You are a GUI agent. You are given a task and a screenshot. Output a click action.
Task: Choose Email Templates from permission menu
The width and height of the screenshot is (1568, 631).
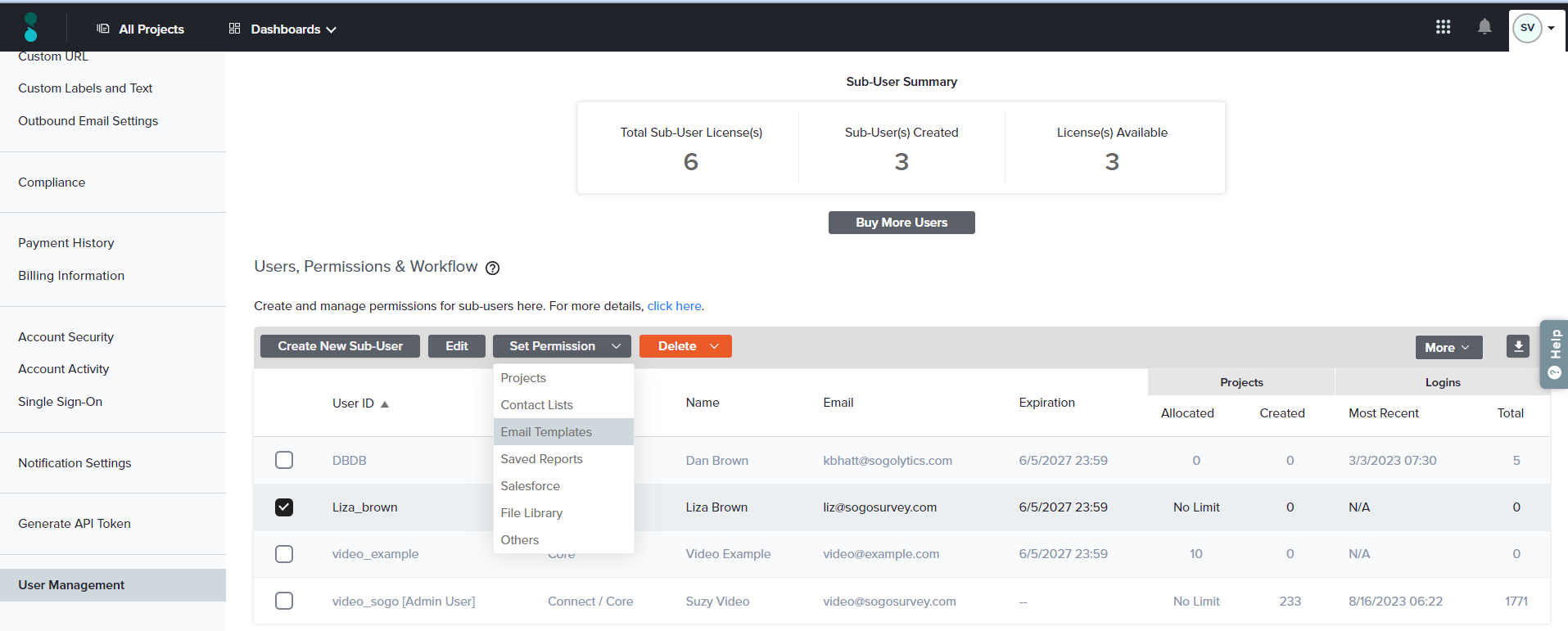pyautogui.click(x=546, y=432)
